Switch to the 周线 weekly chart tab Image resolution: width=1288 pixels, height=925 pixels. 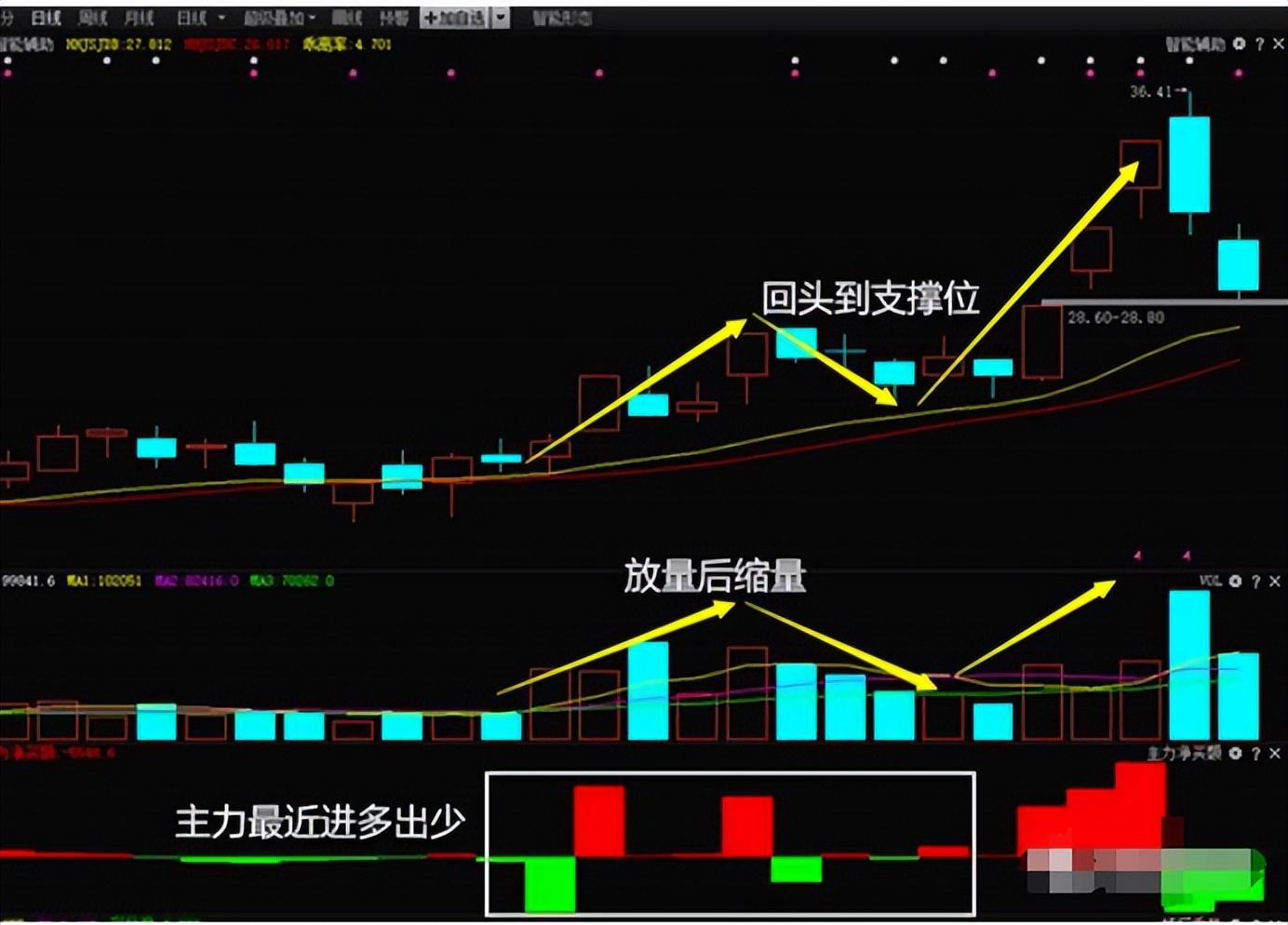[92, 18]
